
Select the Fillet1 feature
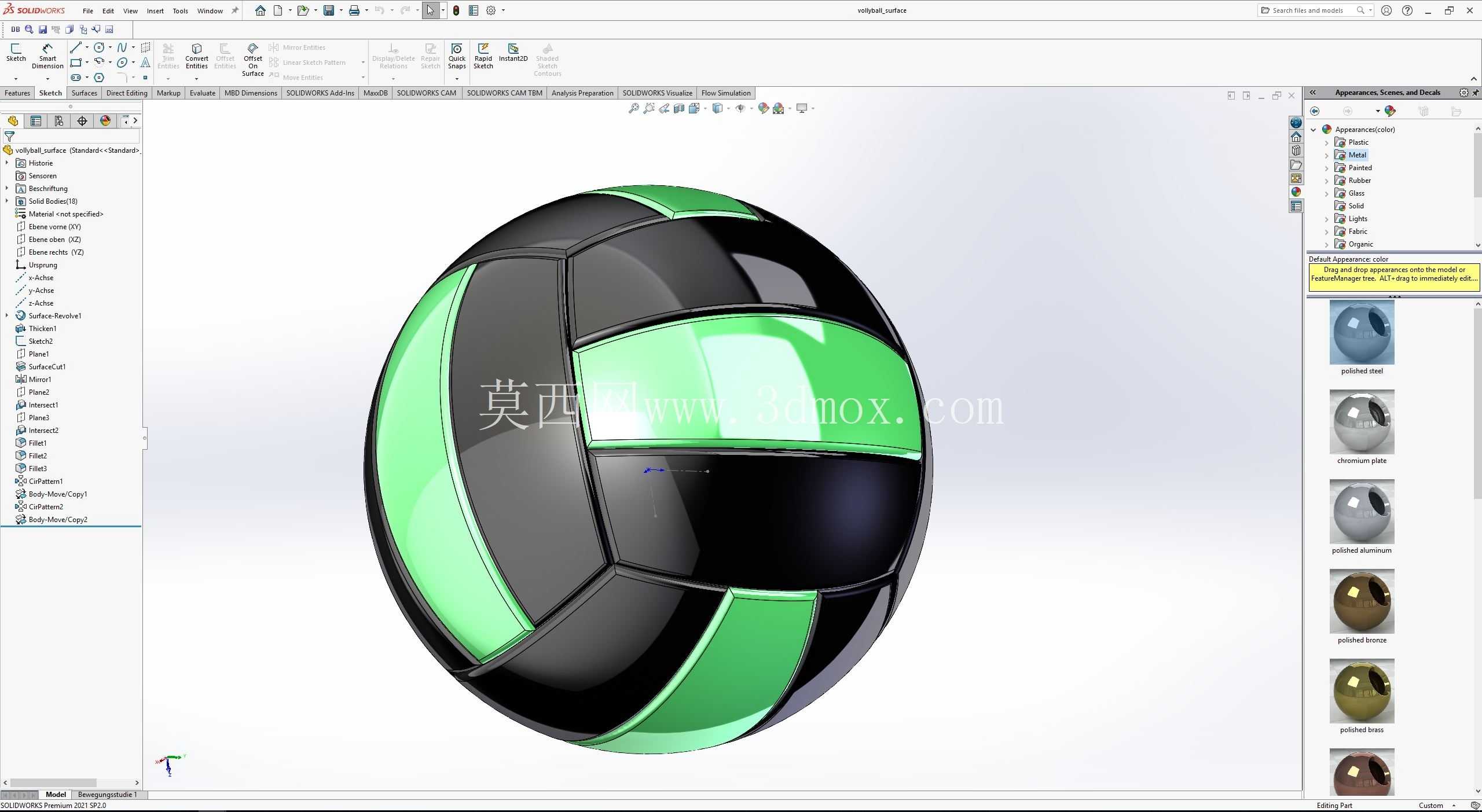click(38, 443)
